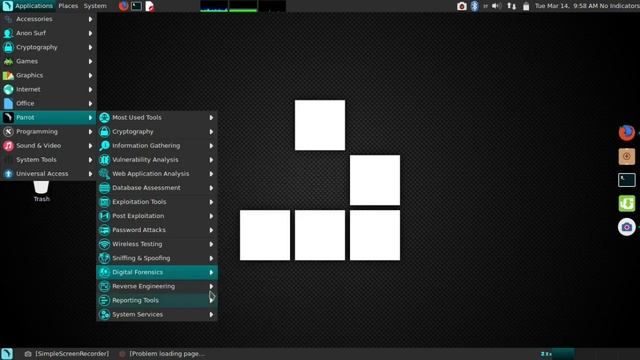640x360 pixels.
Task: Open System Tools category
Action: [48, 160]
